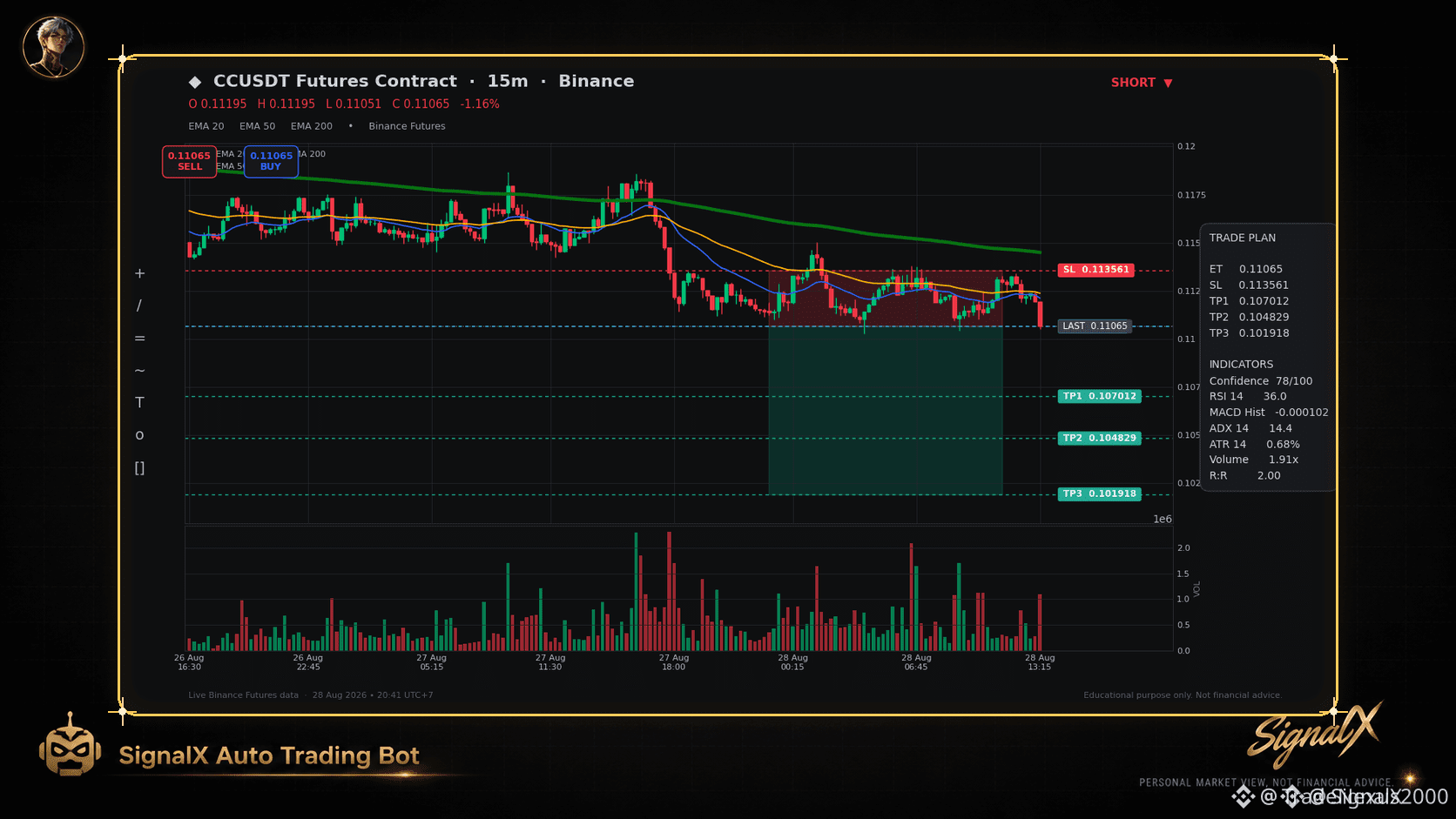Viewport: 1456px width, 819px height.
Task: Click the ATR 14 value 0.68%
Action: pyautogui.click(x=1283, y=445)
